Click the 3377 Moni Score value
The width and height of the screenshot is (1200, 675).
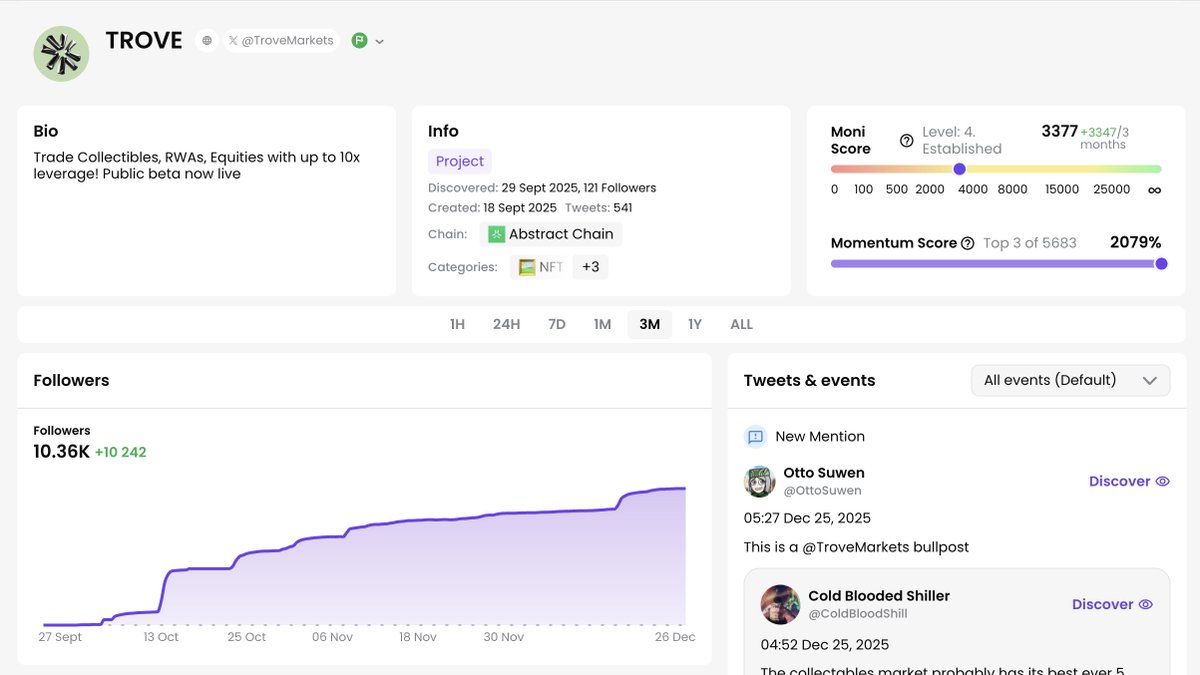coord(1059,131)
